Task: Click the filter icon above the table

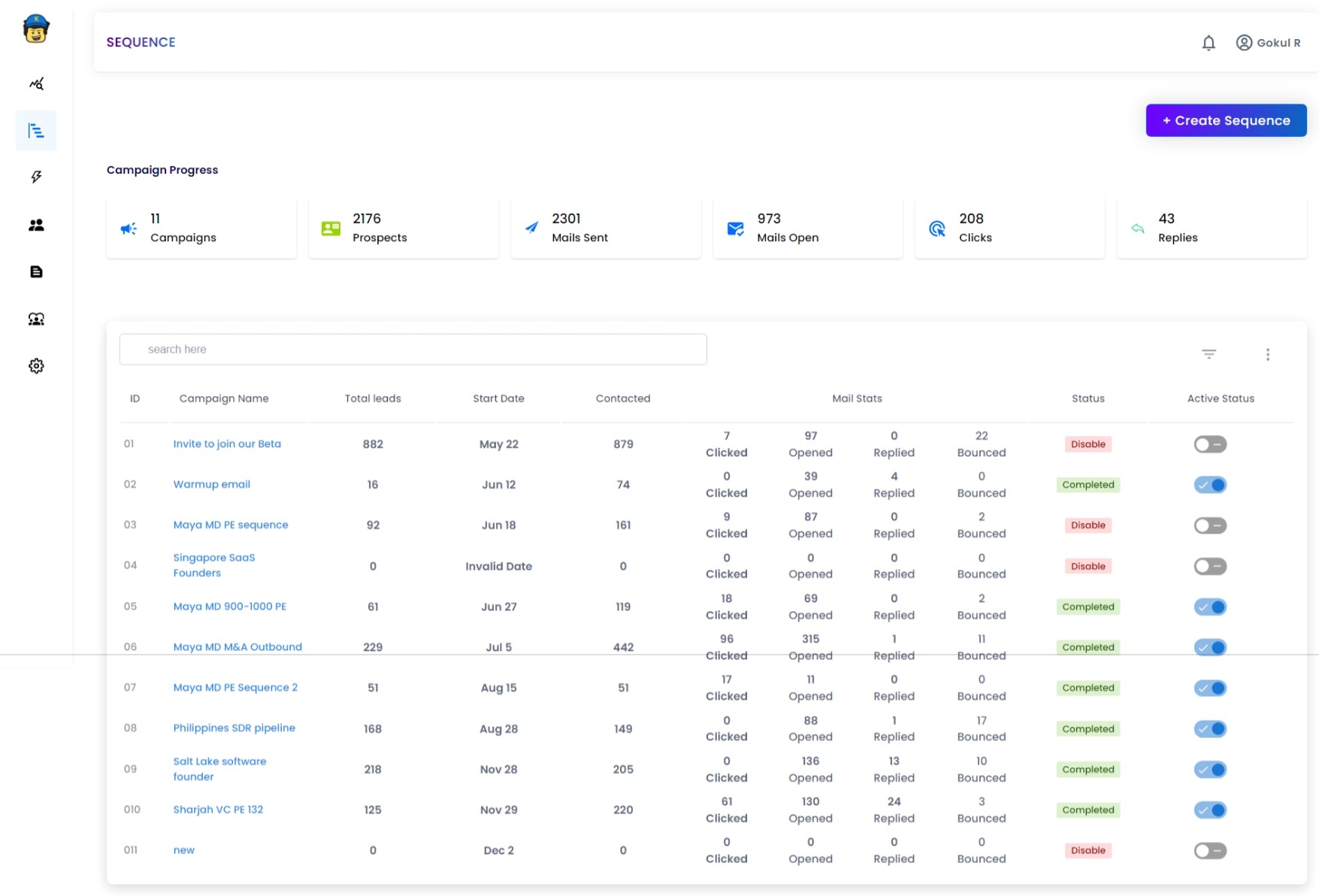Action: (x=1209, y=354)
